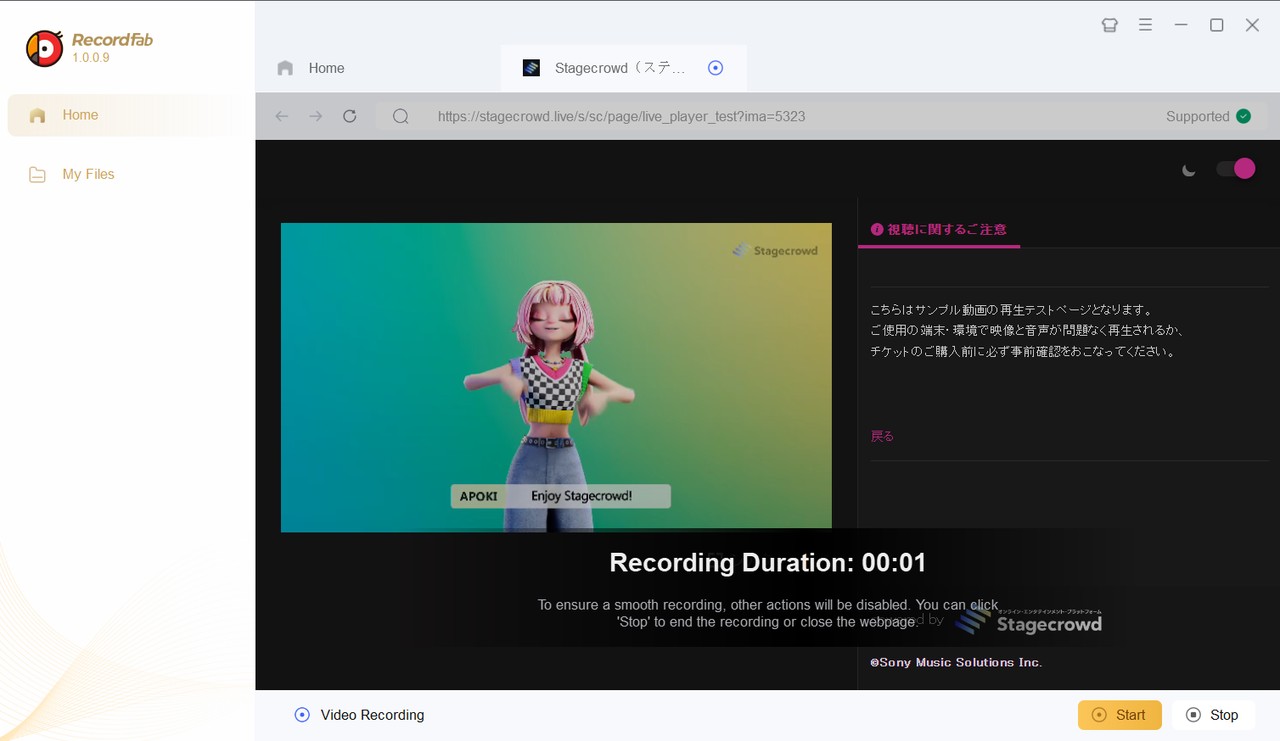Stop the recording with Stop button
This screenshot has height=741, width=1280.
[x=1213, y=715]
